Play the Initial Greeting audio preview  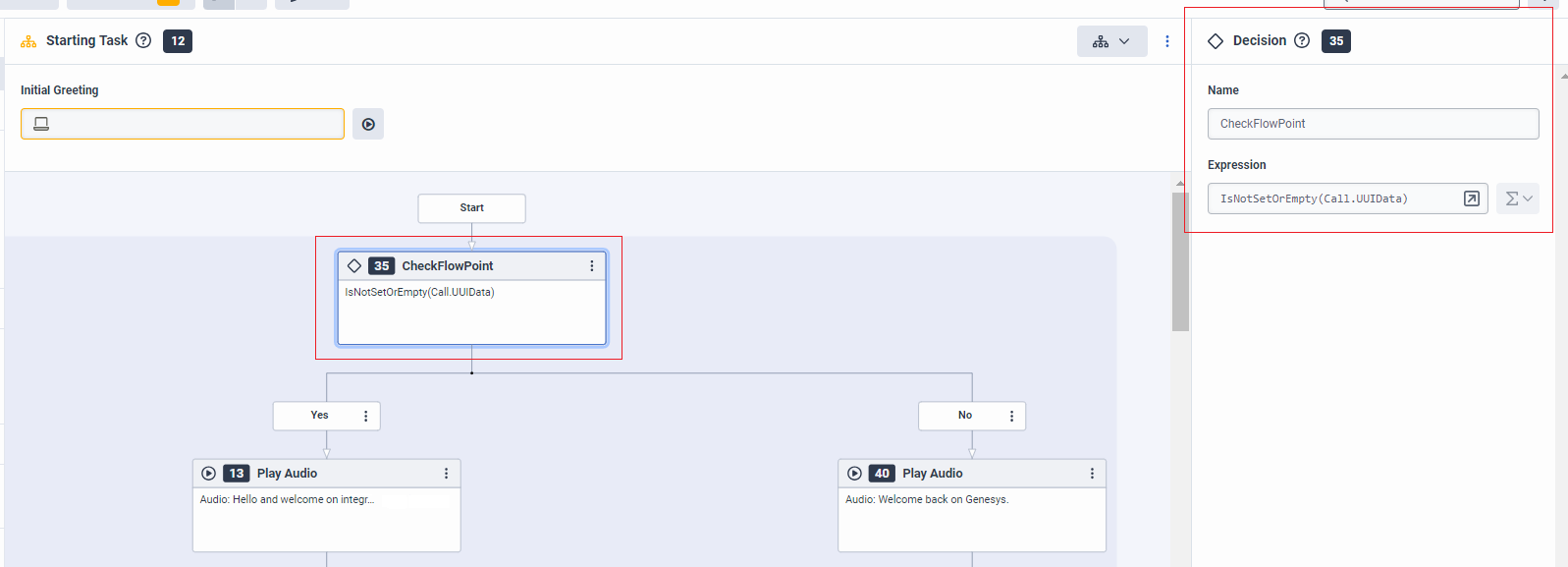pyautogui.click(x=368, y=124)
